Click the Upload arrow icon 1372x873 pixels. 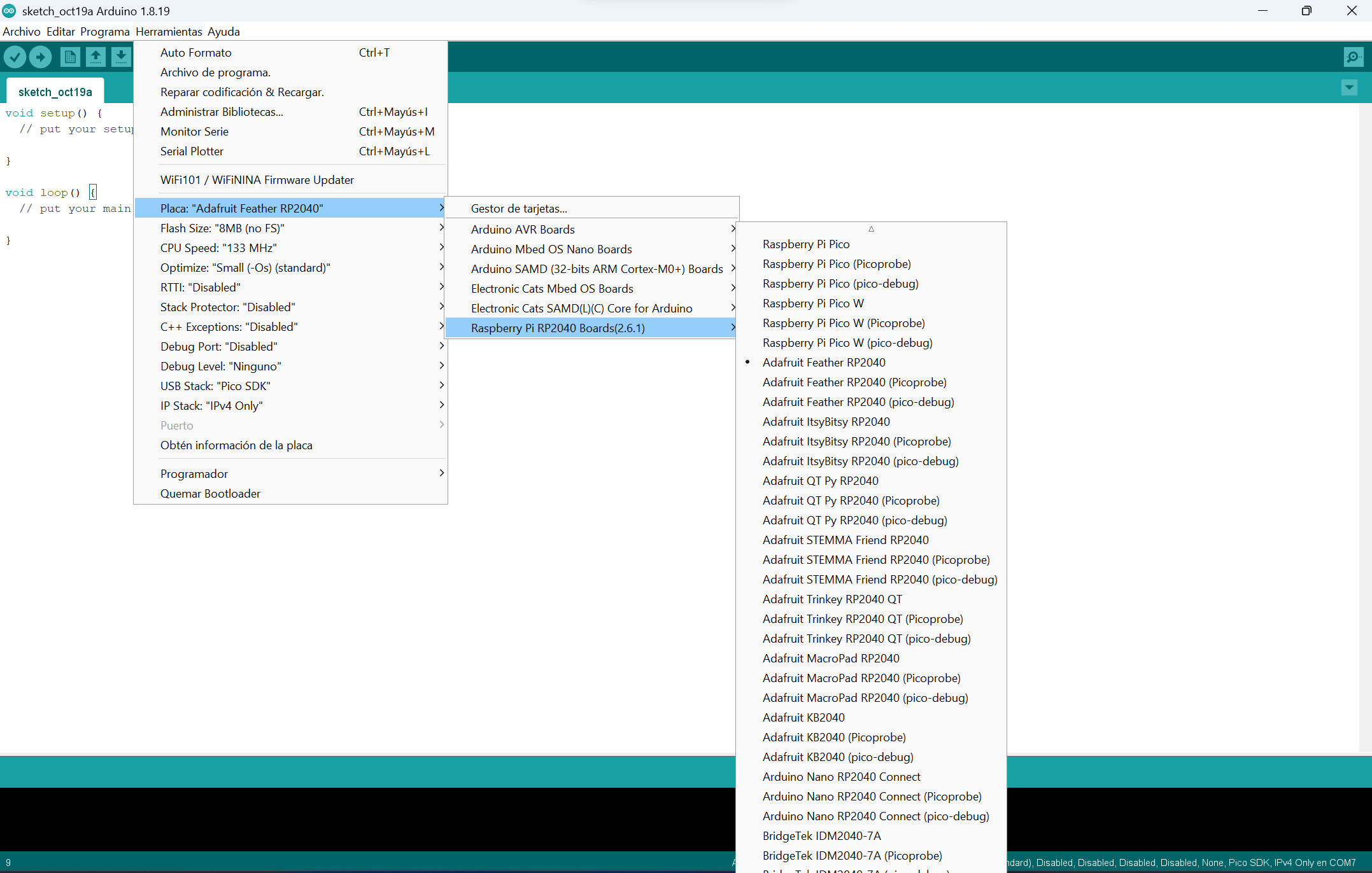pos(40,57)
